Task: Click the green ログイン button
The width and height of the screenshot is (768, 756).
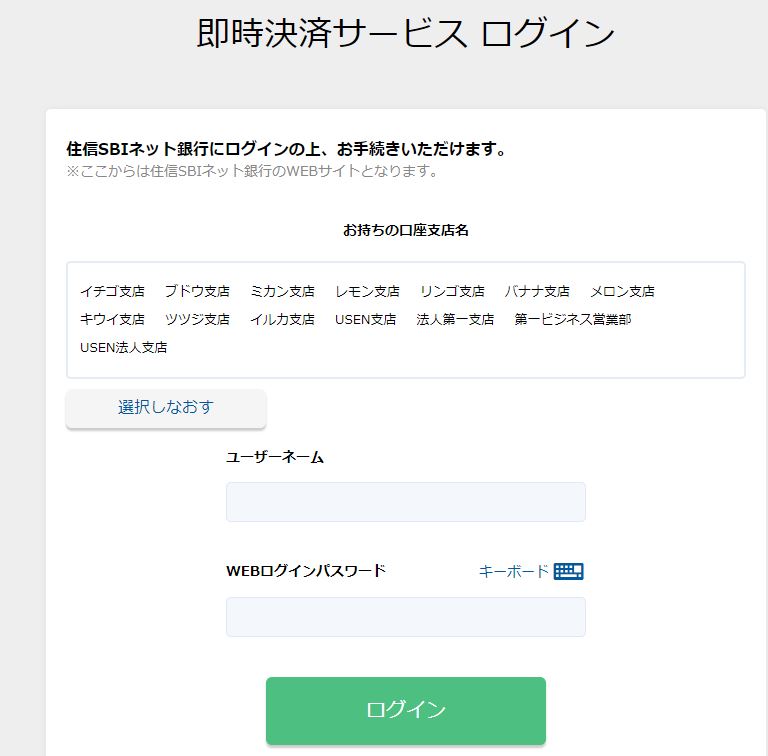Action: 406,710
